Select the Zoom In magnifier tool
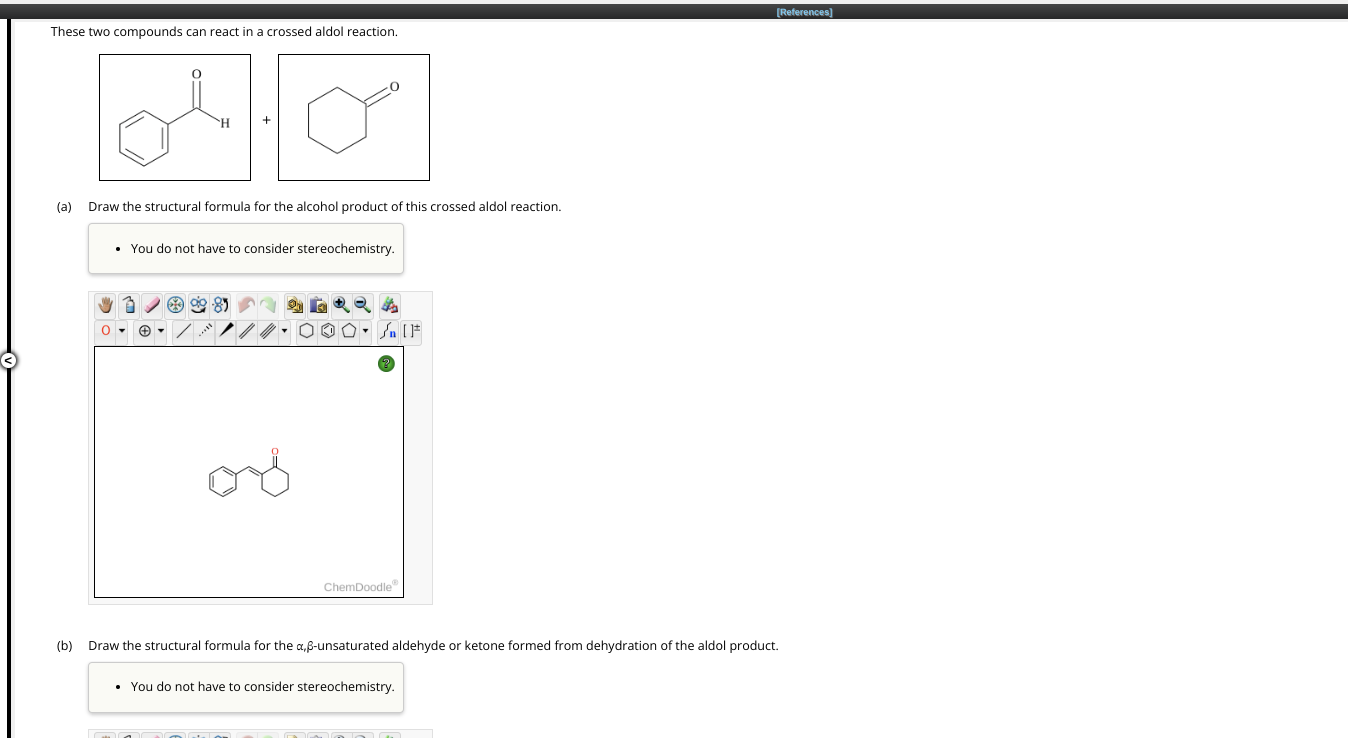This screenshot has height=738, width=1348. tap(340, 305)
